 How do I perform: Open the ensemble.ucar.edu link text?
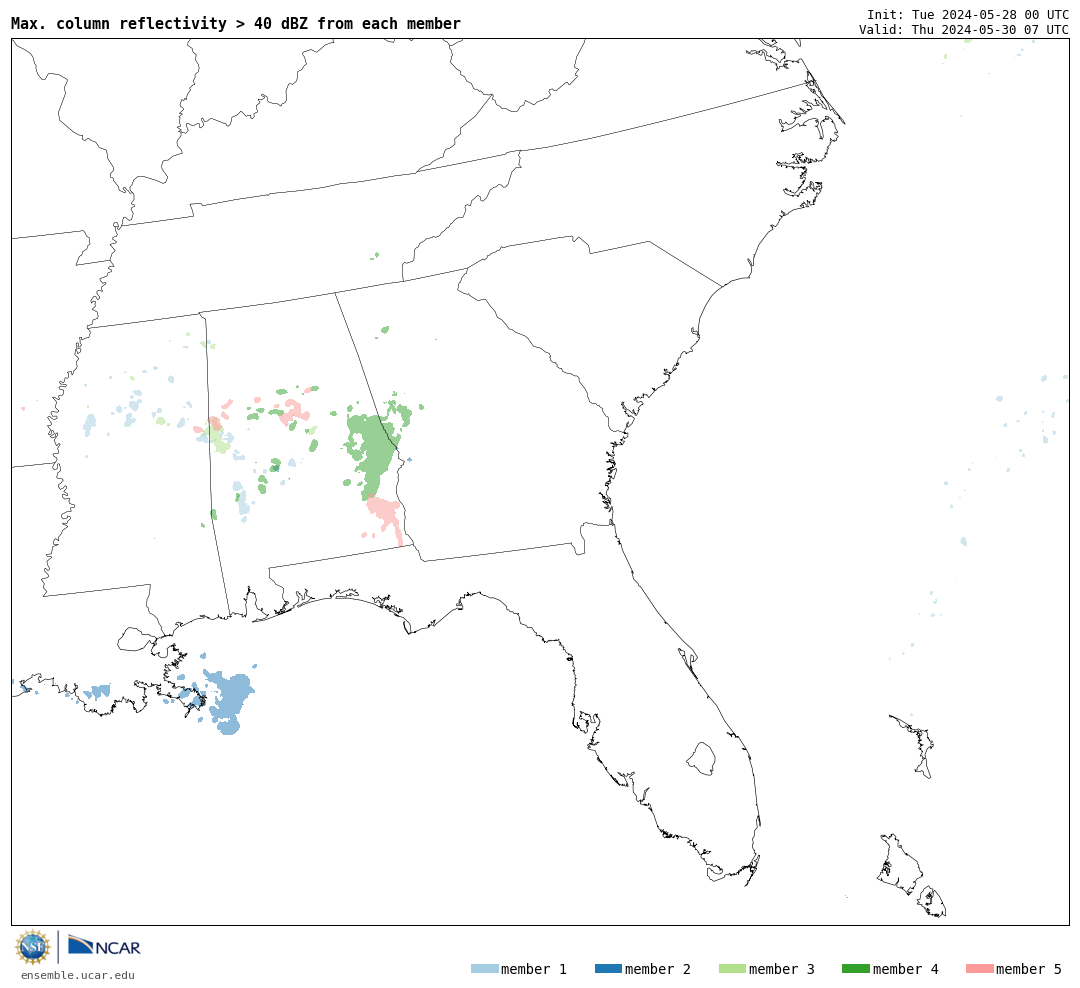pyautogui.click(x=78, y=975)
